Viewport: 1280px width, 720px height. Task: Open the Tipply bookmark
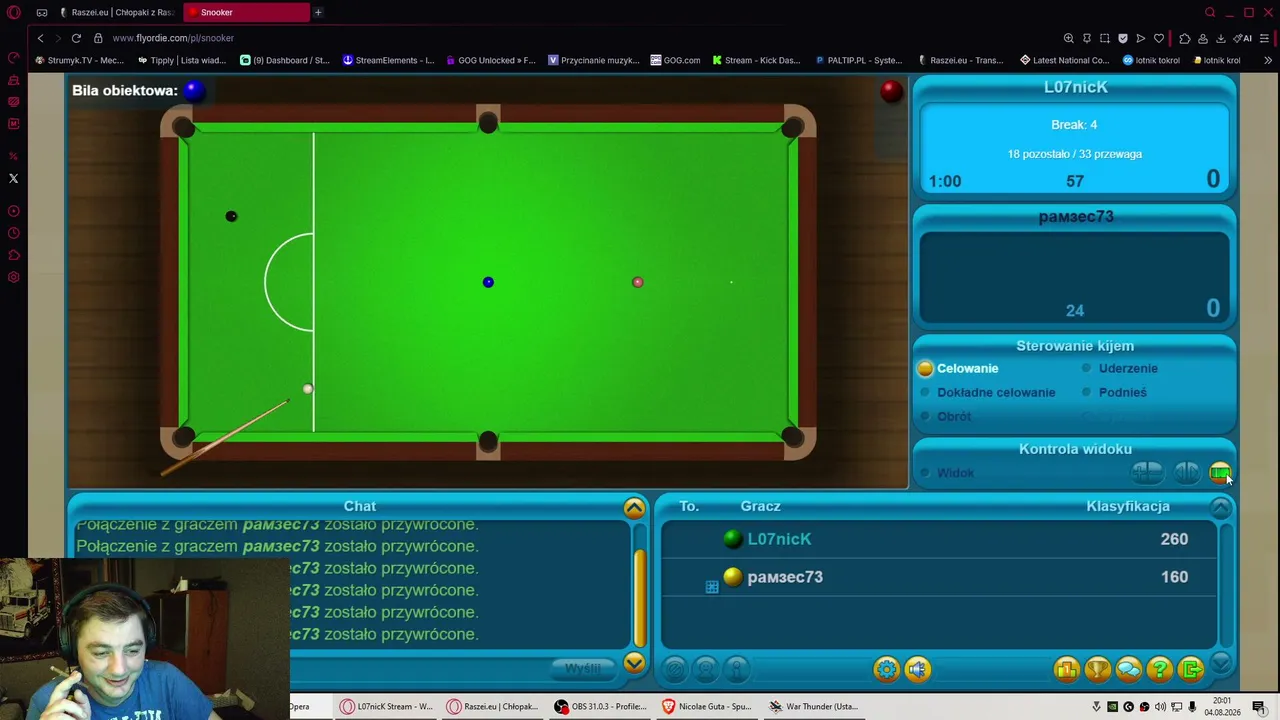coord(182,60)
